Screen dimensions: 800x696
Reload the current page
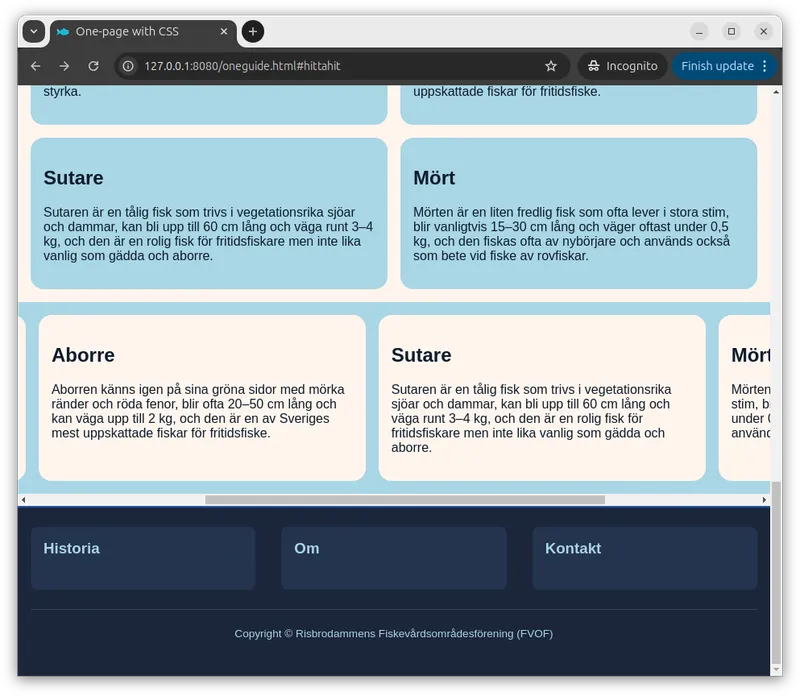[93, 66]
